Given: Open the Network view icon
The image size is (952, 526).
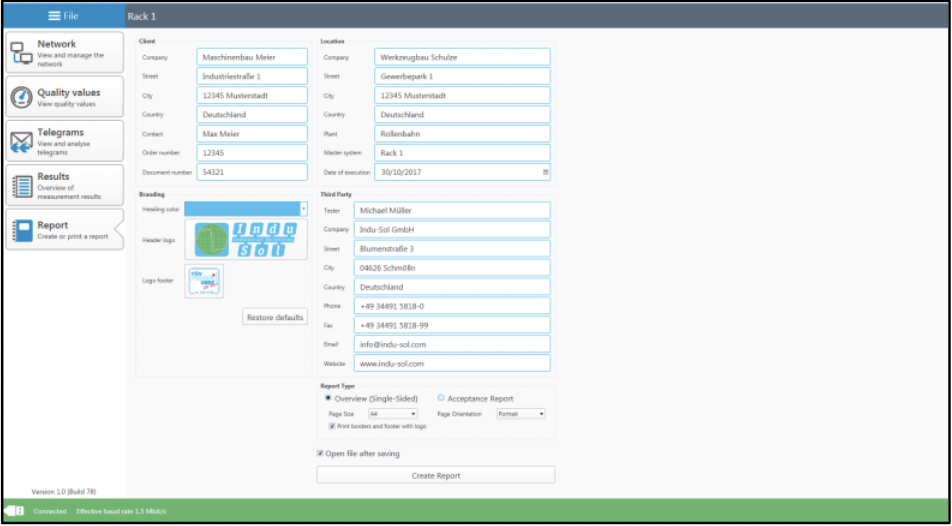Looking at the screenshot, I should click(21, 54).
